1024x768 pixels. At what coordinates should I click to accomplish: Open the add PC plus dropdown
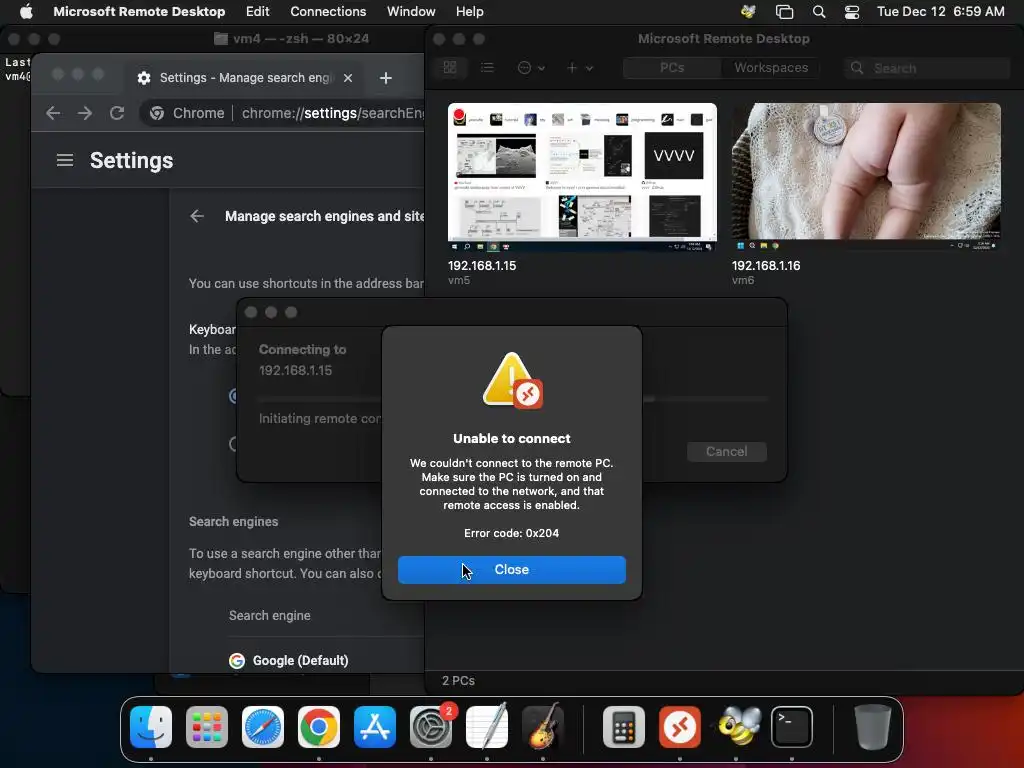[x=579, y=68]
